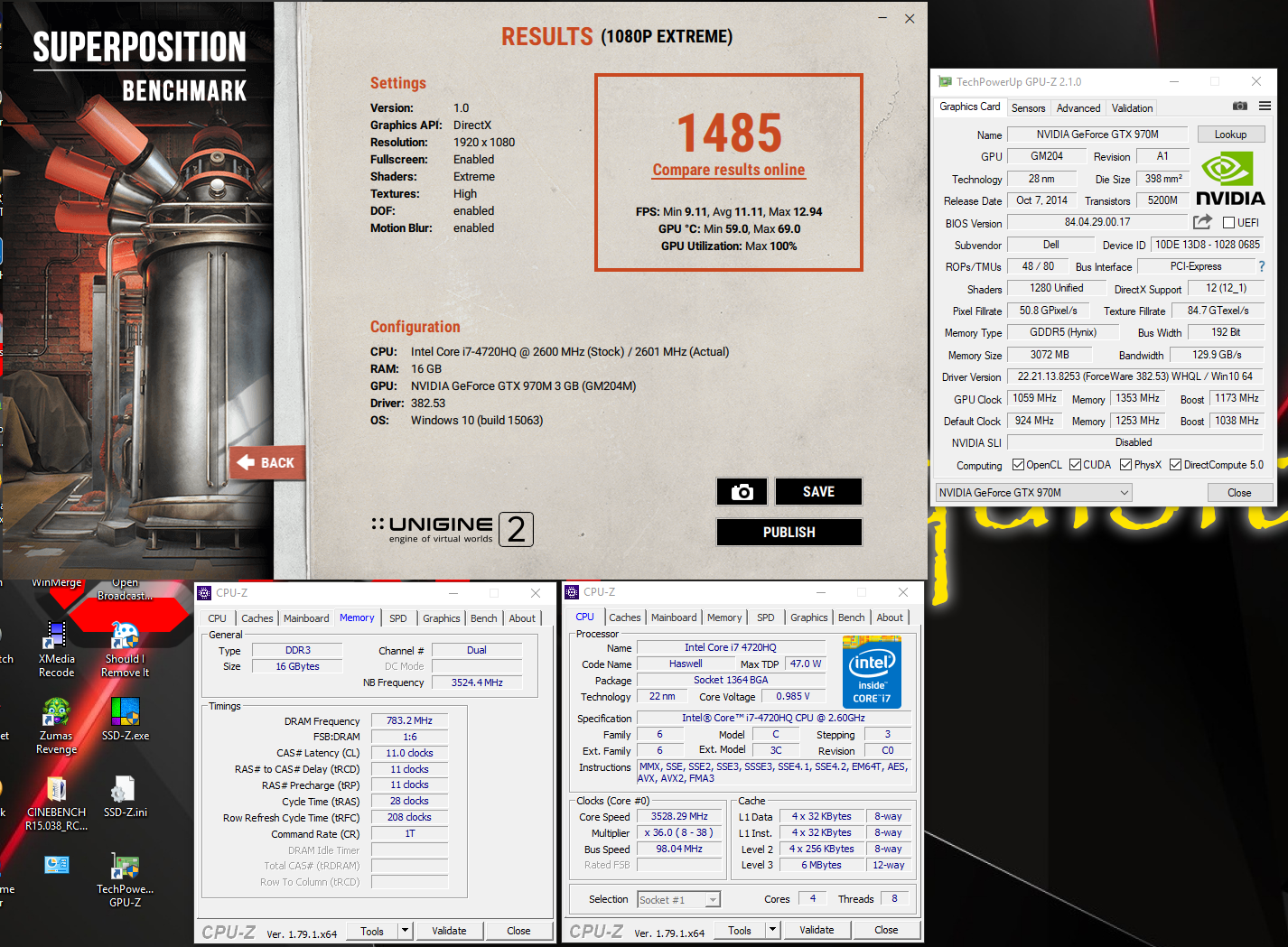1288x947 pixels.
Task: Toggle the OpenCL checkbox
Action: [x=1018, y=465]
